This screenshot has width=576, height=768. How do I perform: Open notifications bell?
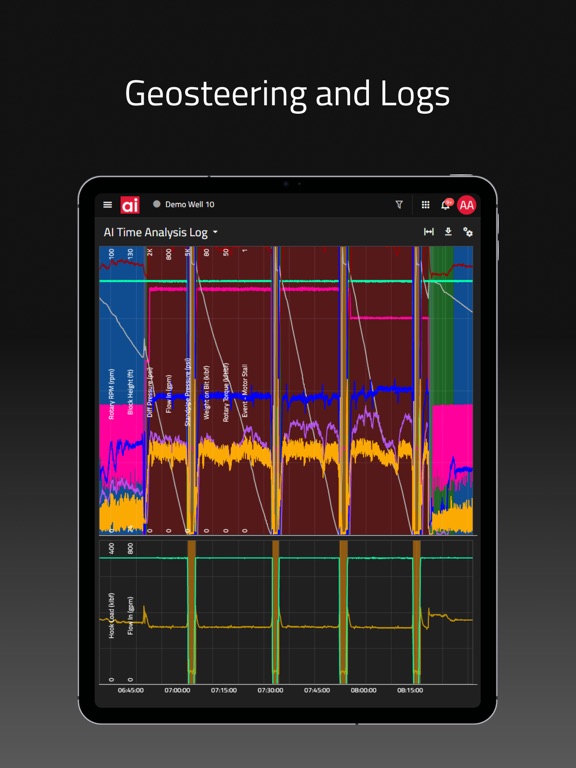tap(446, 205)
